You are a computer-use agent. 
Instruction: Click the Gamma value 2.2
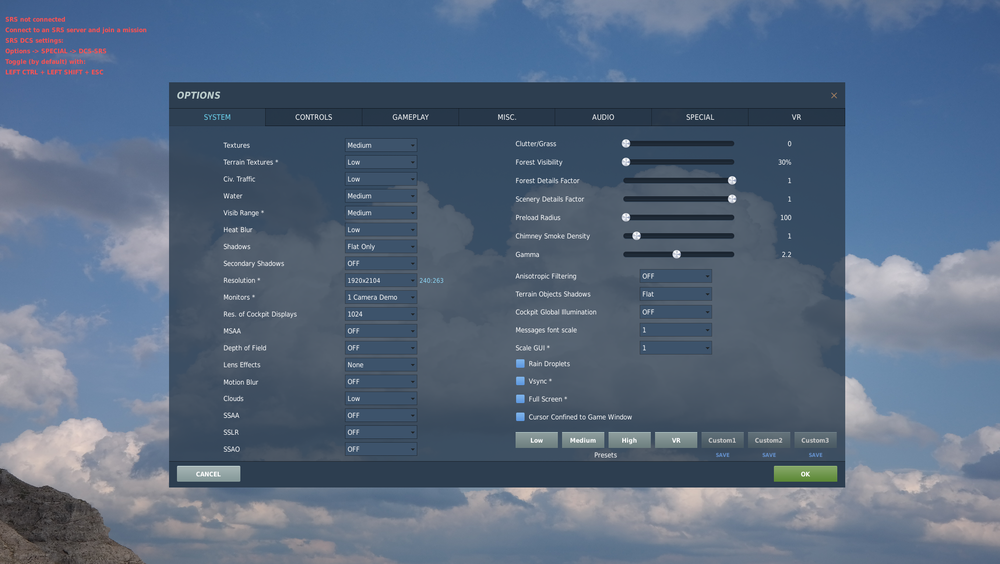[786, 255]
